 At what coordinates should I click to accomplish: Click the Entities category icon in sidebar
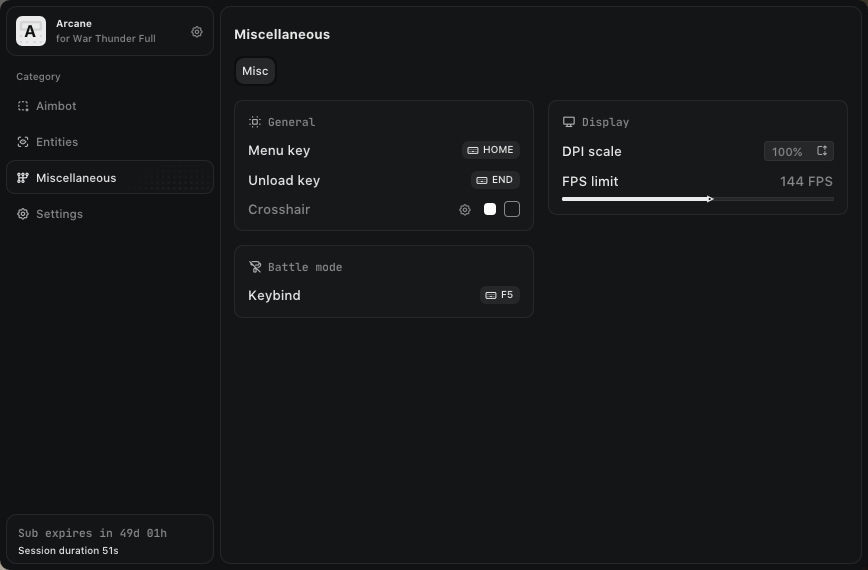pyautogui.click(x=23, y=142)
